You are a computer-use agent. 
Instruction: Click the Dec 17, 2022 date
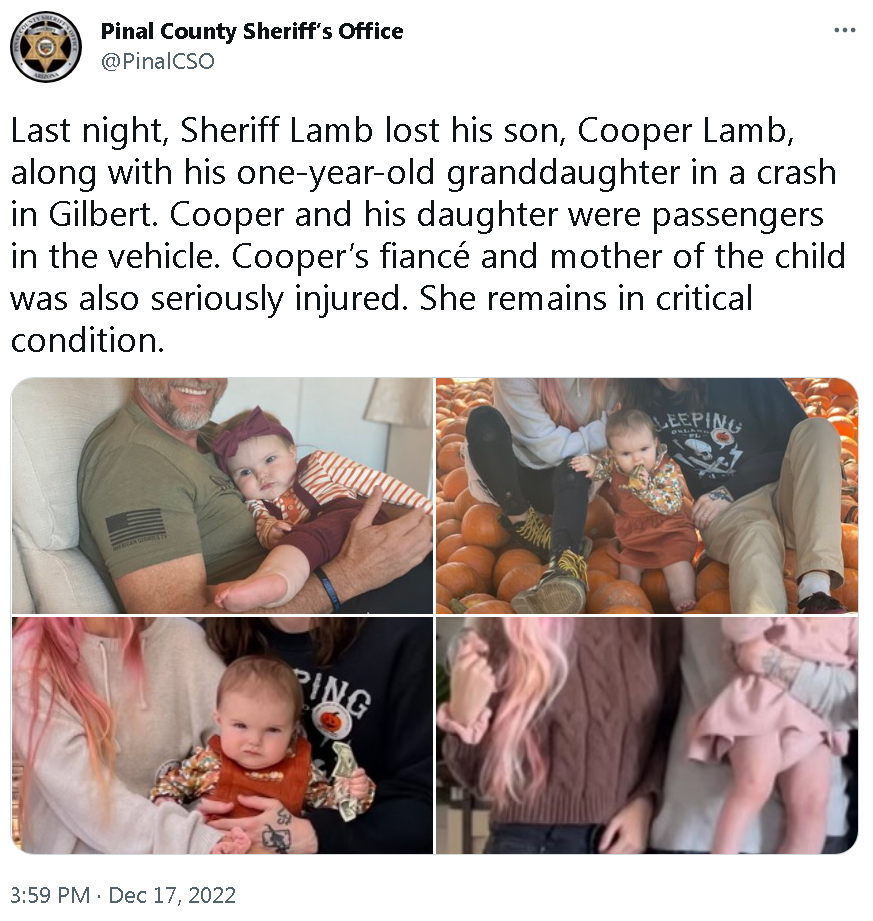click(172, 895)
